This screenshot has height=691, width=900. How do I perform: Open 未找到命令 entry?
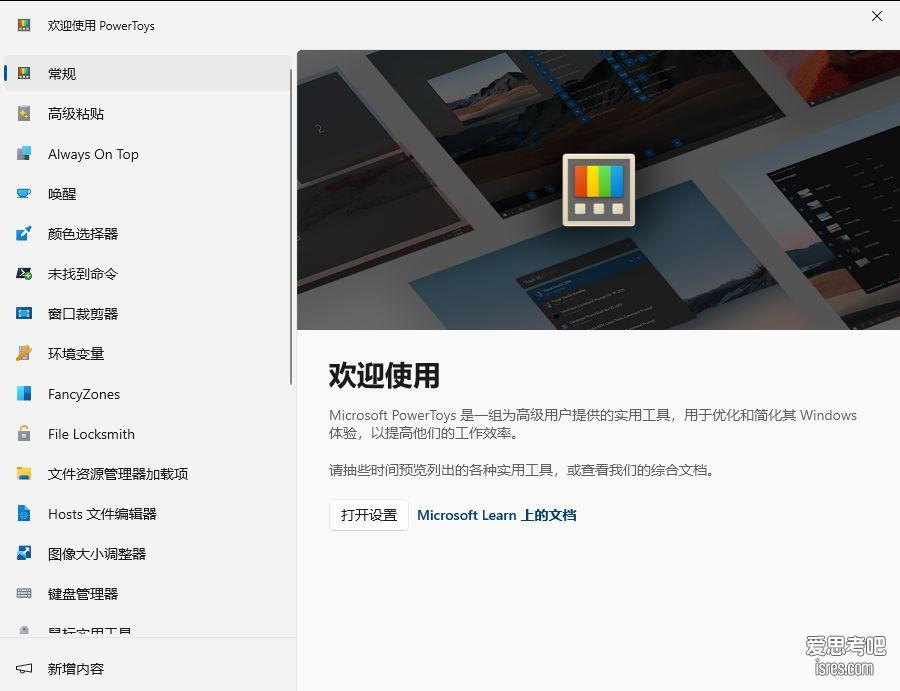click(x=147, y=274)
